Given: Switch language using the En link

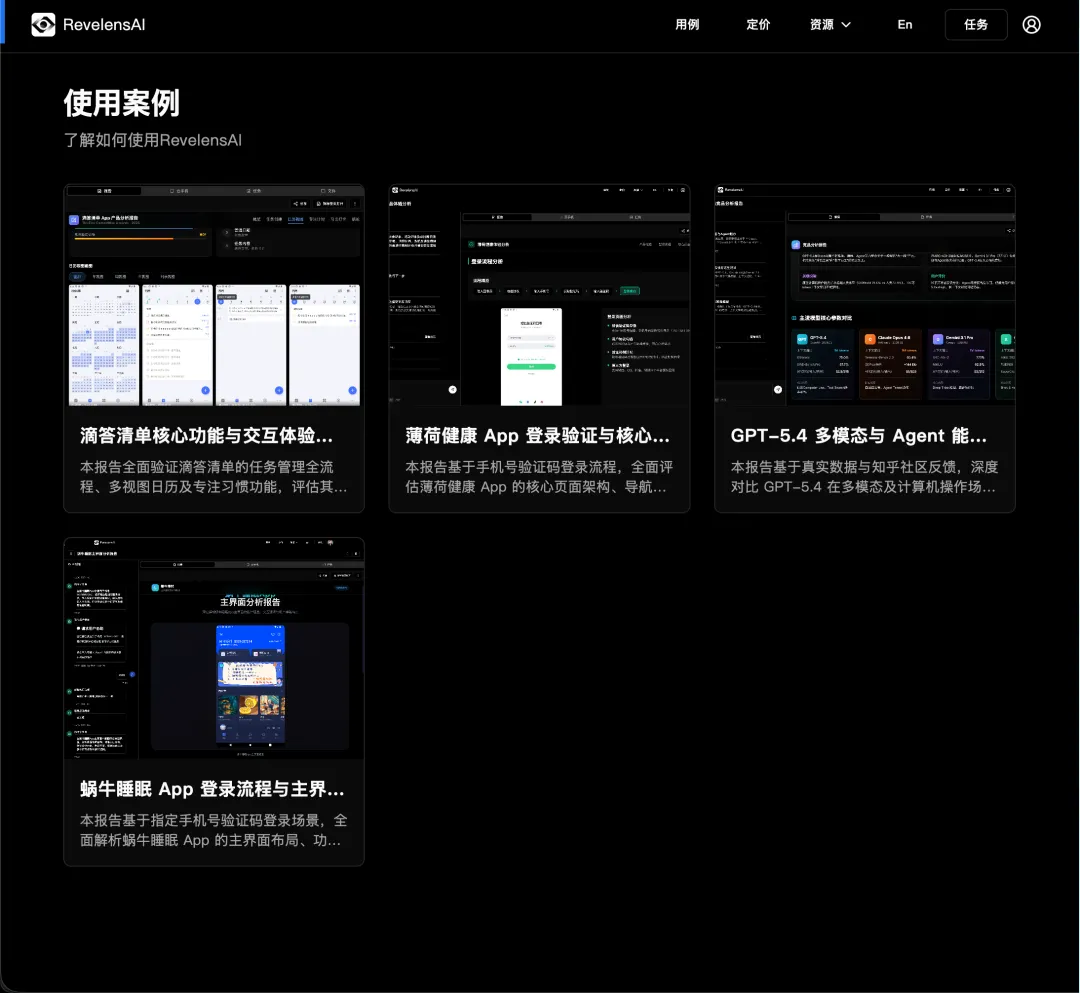Looking at the screenshot, I should [x=904, y=25].
